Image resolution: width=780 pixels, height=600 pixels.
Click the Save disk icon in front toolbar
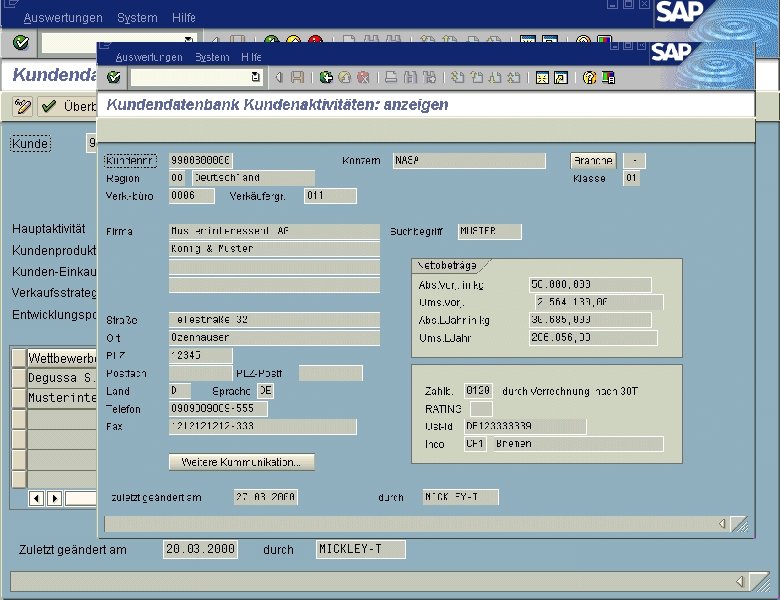[x=297, y=77]
